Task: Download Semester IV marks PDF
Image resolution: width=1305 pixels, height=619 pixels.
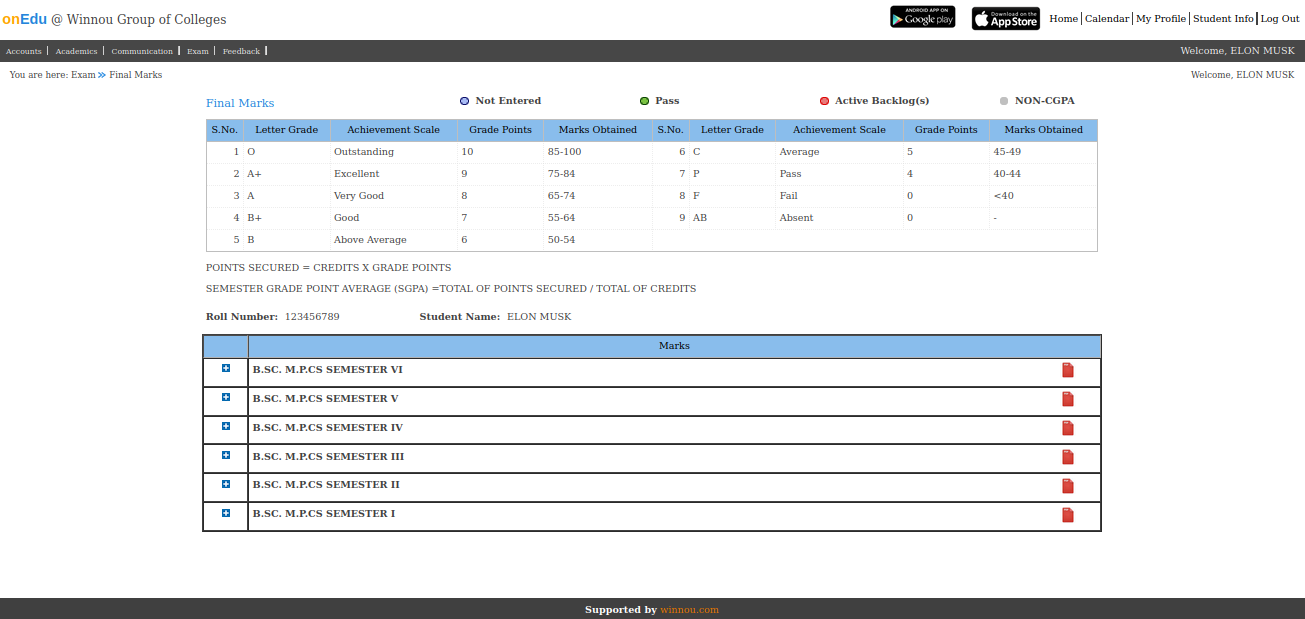Action: point(1067,429)
